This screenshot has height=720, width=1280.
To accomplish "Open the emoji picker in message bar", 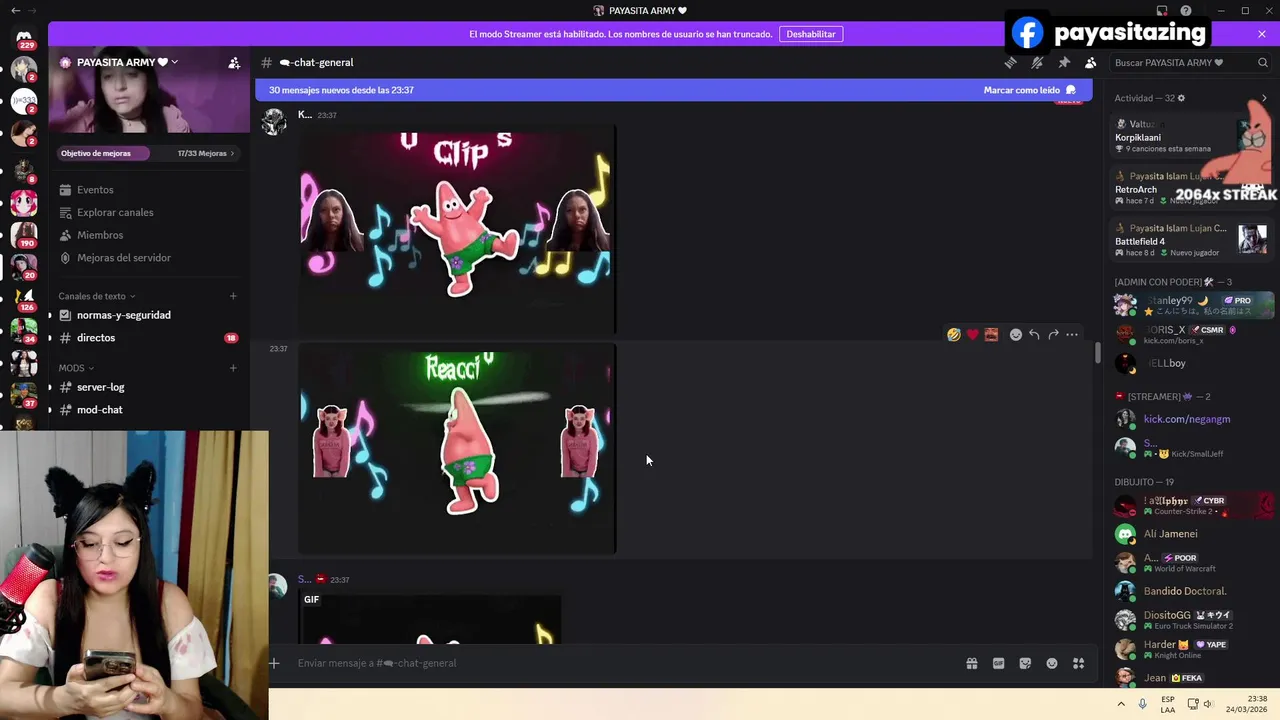I will [1052, 663].
